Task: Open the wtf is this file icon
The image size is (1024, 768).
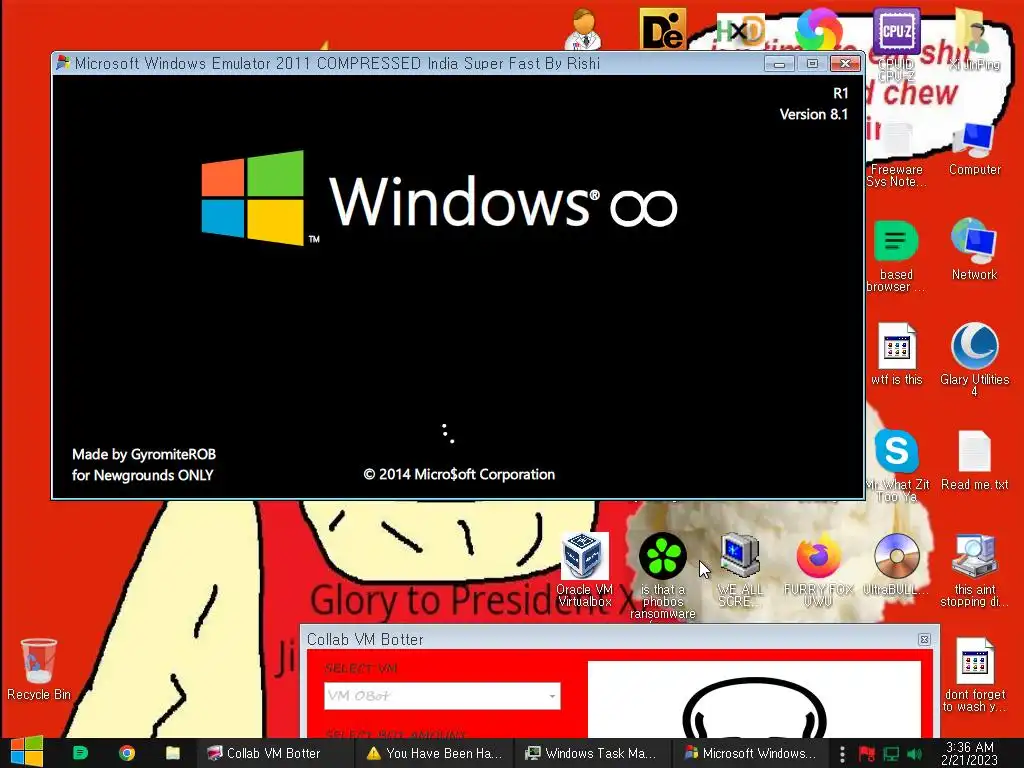Action: pyautogui.click(x=897, y=353)
